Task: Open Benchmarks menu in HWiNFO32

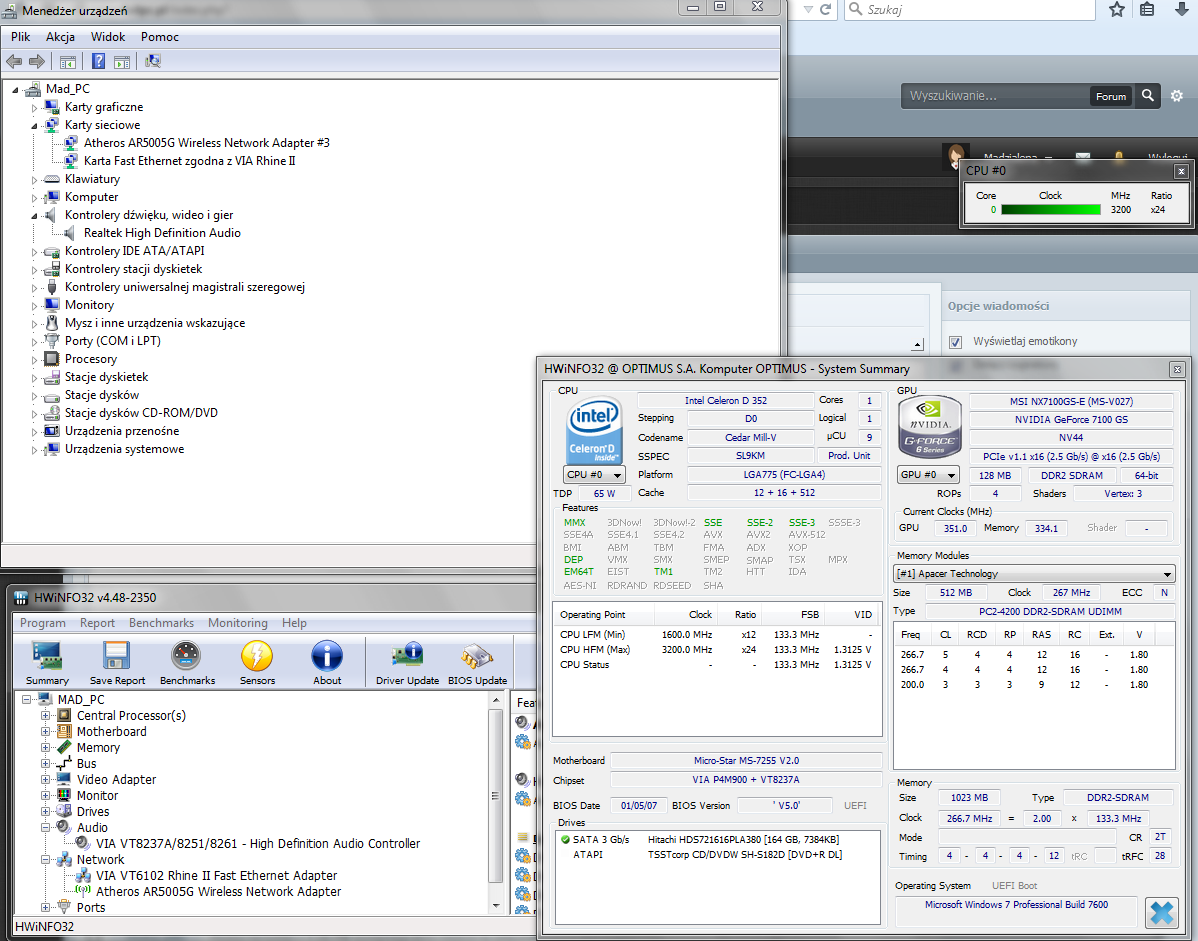Action: [161, 622]
